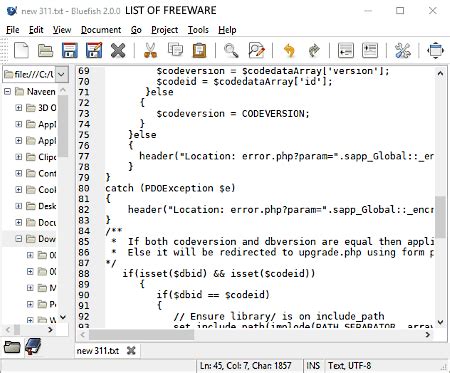Expand the Cool folder node
450x373 pixels.
[19, 189]
